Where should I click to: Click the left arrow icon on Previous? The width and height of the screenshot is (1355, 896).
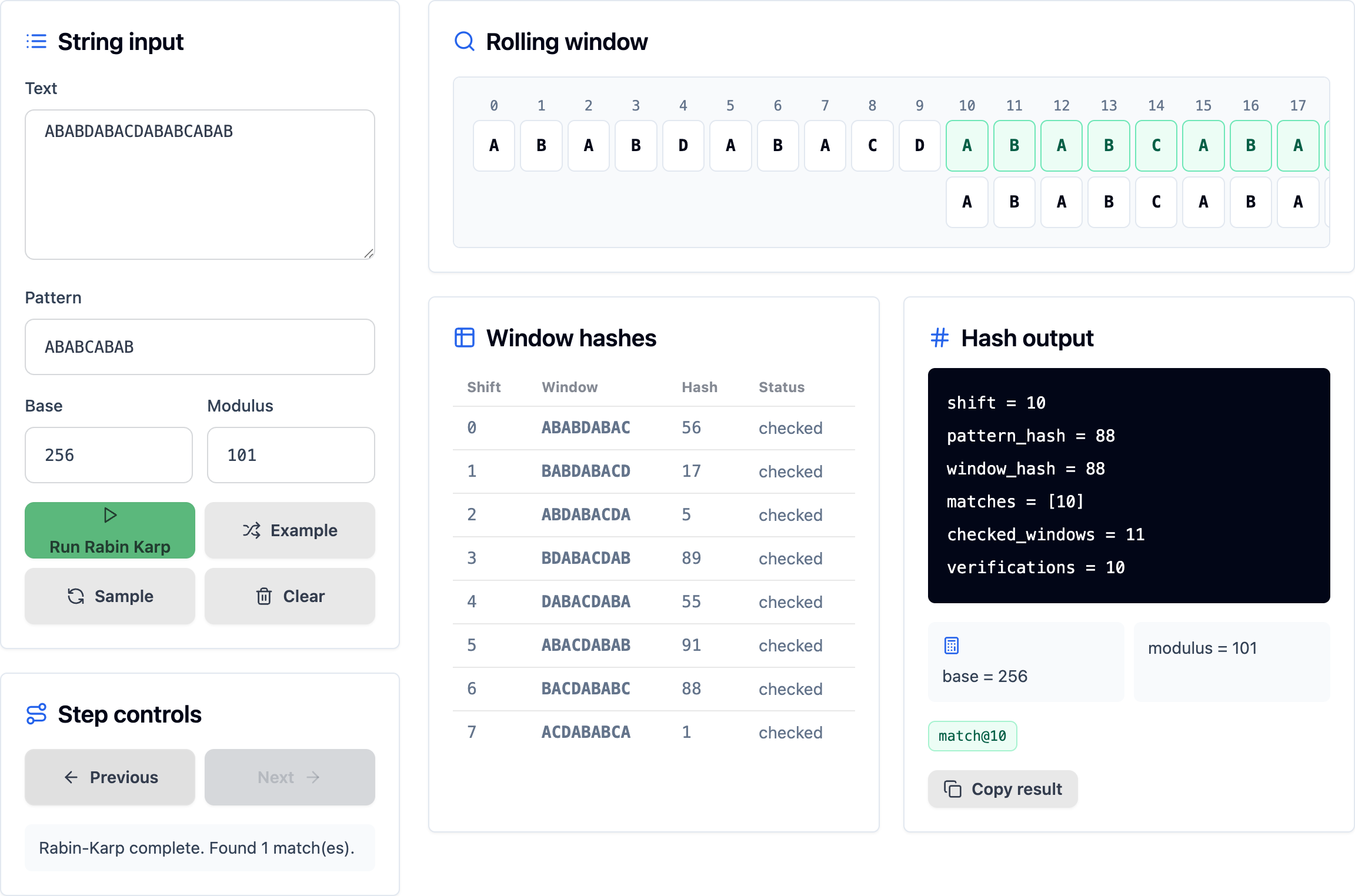[71, 777]
